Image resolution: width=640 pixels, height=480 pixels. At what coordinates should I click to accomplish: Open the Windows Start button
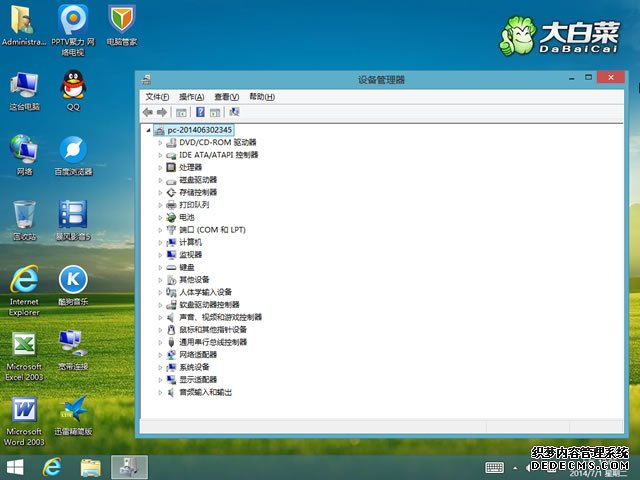coord(15,467)
